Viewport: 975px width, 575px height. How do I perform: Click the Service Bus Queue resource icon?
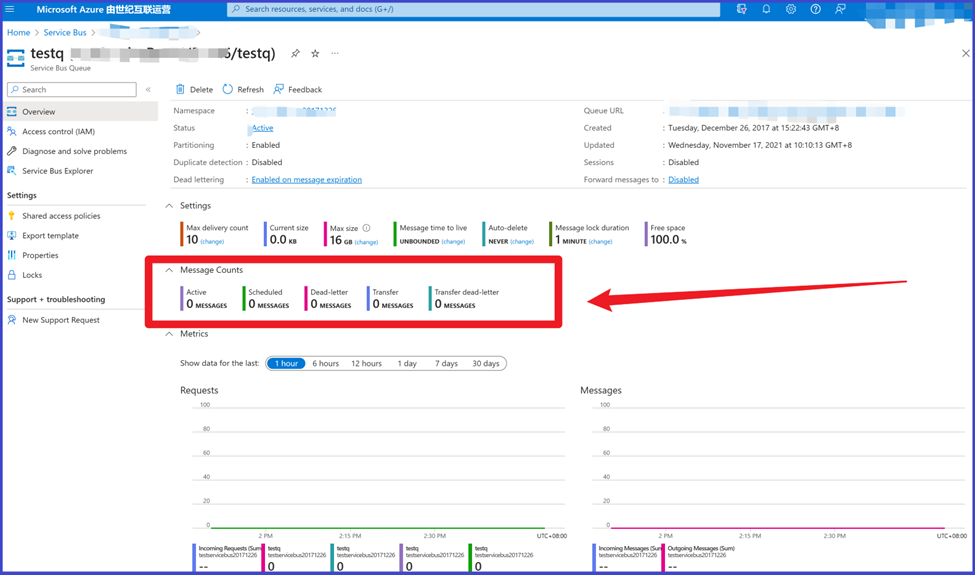coord(16,58)
